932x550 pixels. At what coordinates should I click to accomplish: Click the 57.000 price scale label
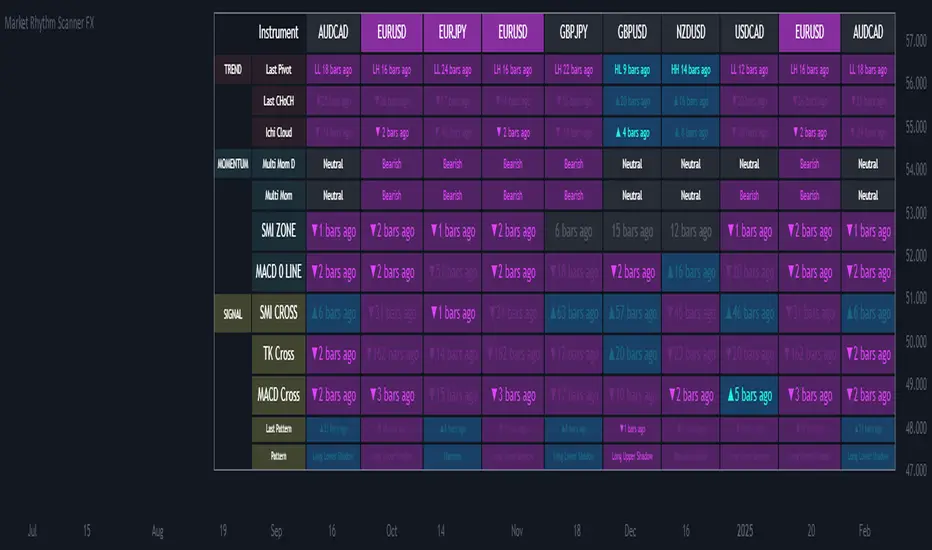[915, 42]
